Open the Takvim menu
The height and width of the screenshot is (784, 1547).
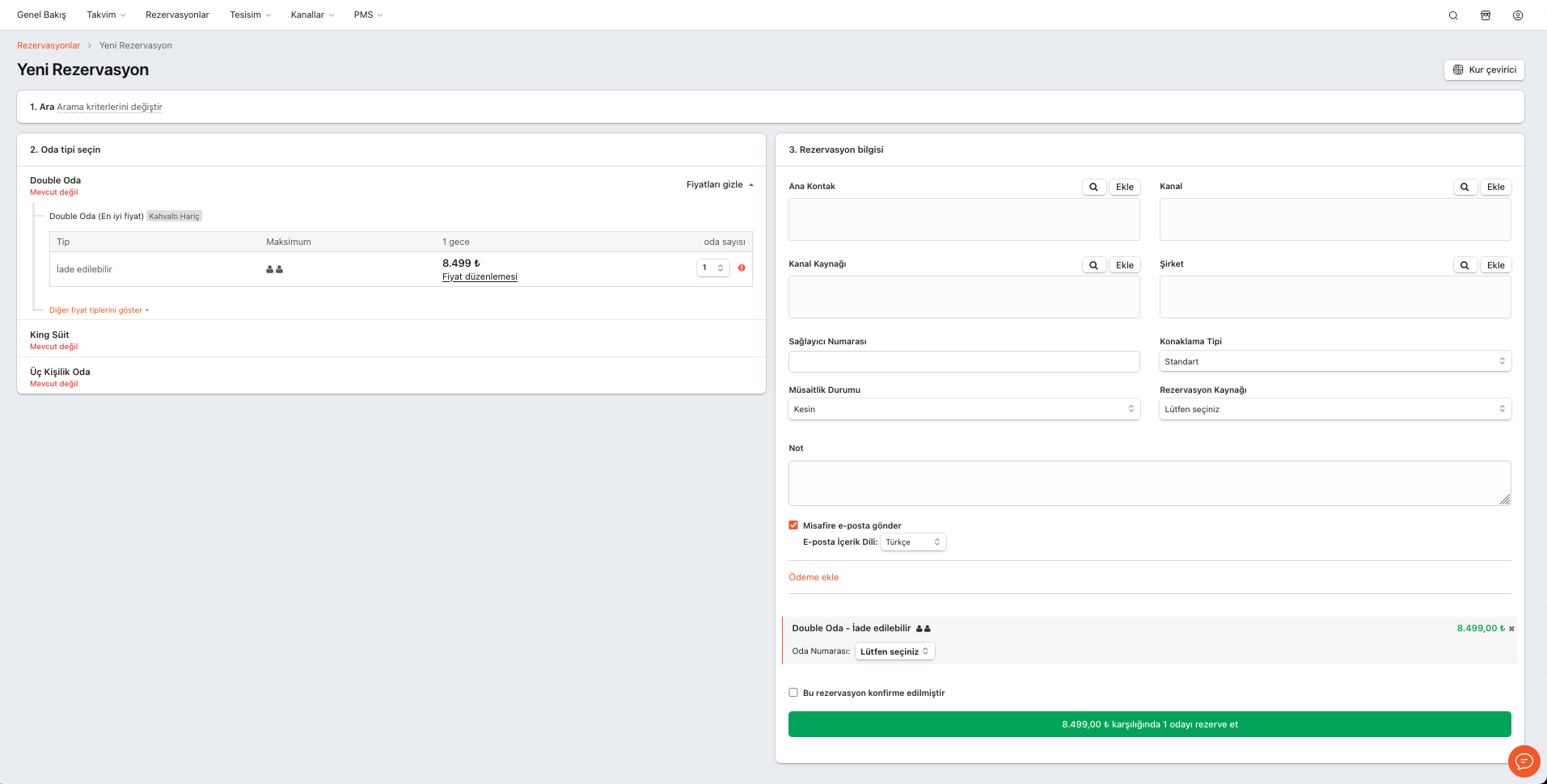coord(106,15)
